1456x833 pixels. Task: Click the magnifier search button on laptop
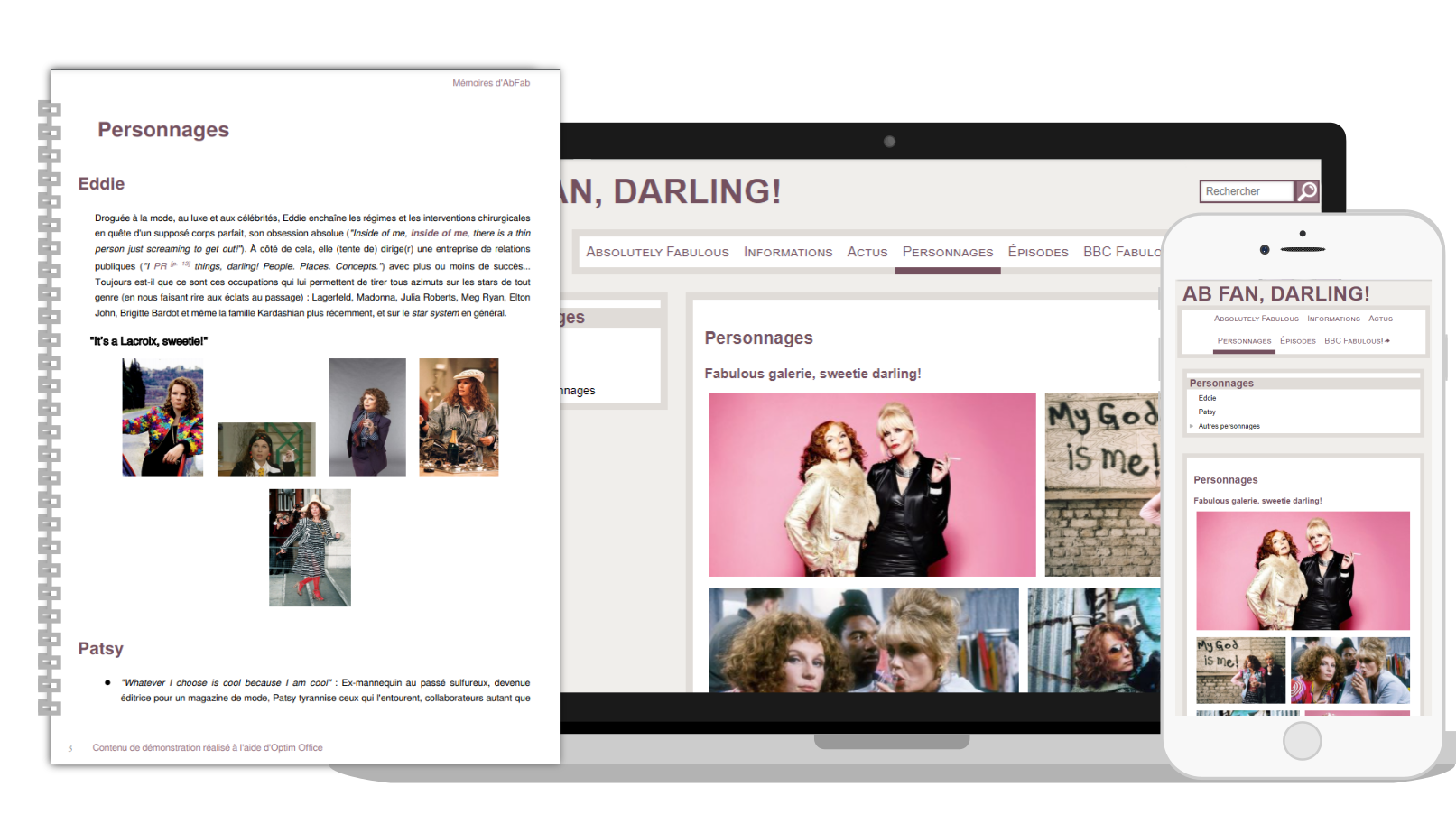point(1306,191)
